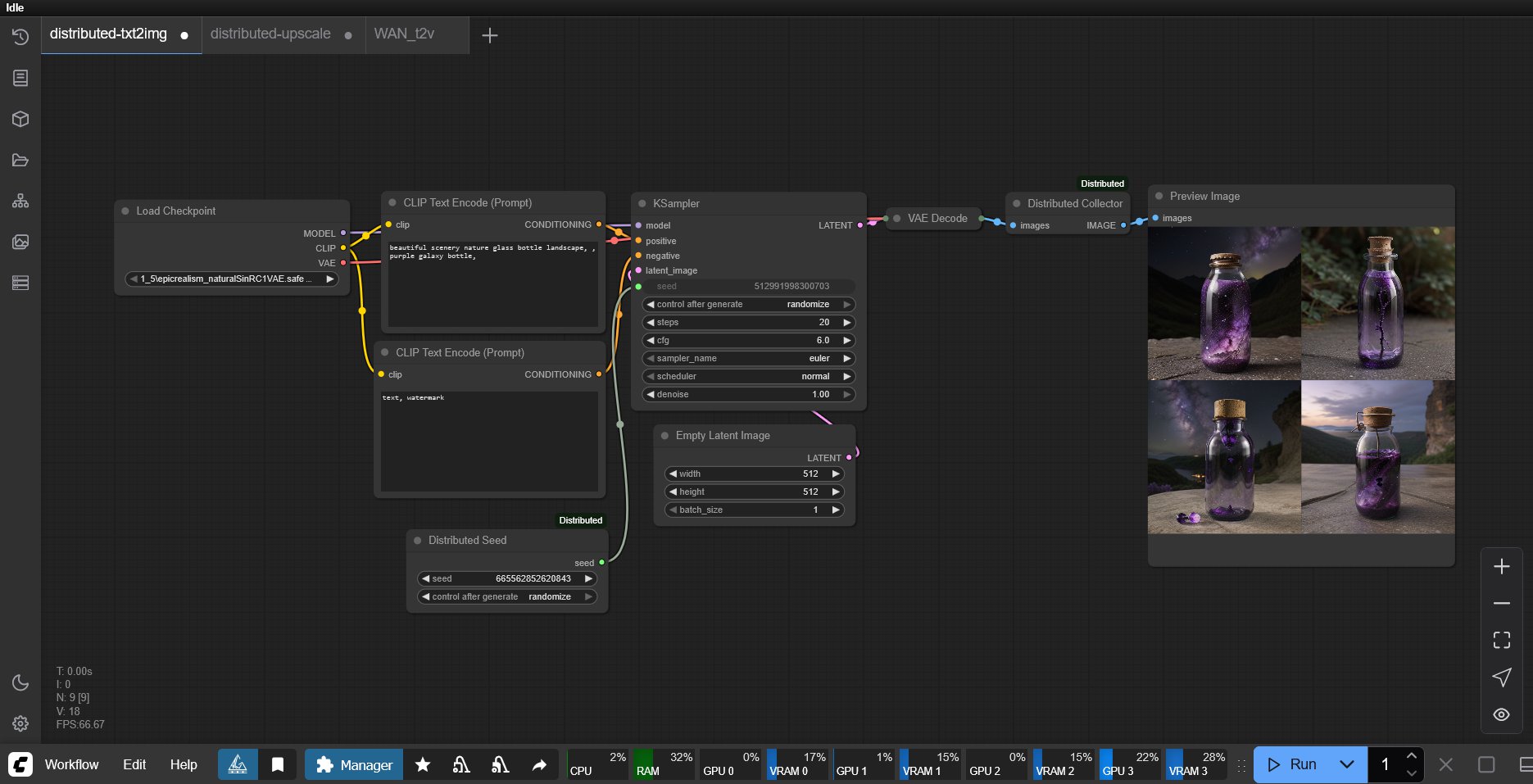Click the Manager button
The height and width of the screenshot is (784, 1533).
coord(354,764)
